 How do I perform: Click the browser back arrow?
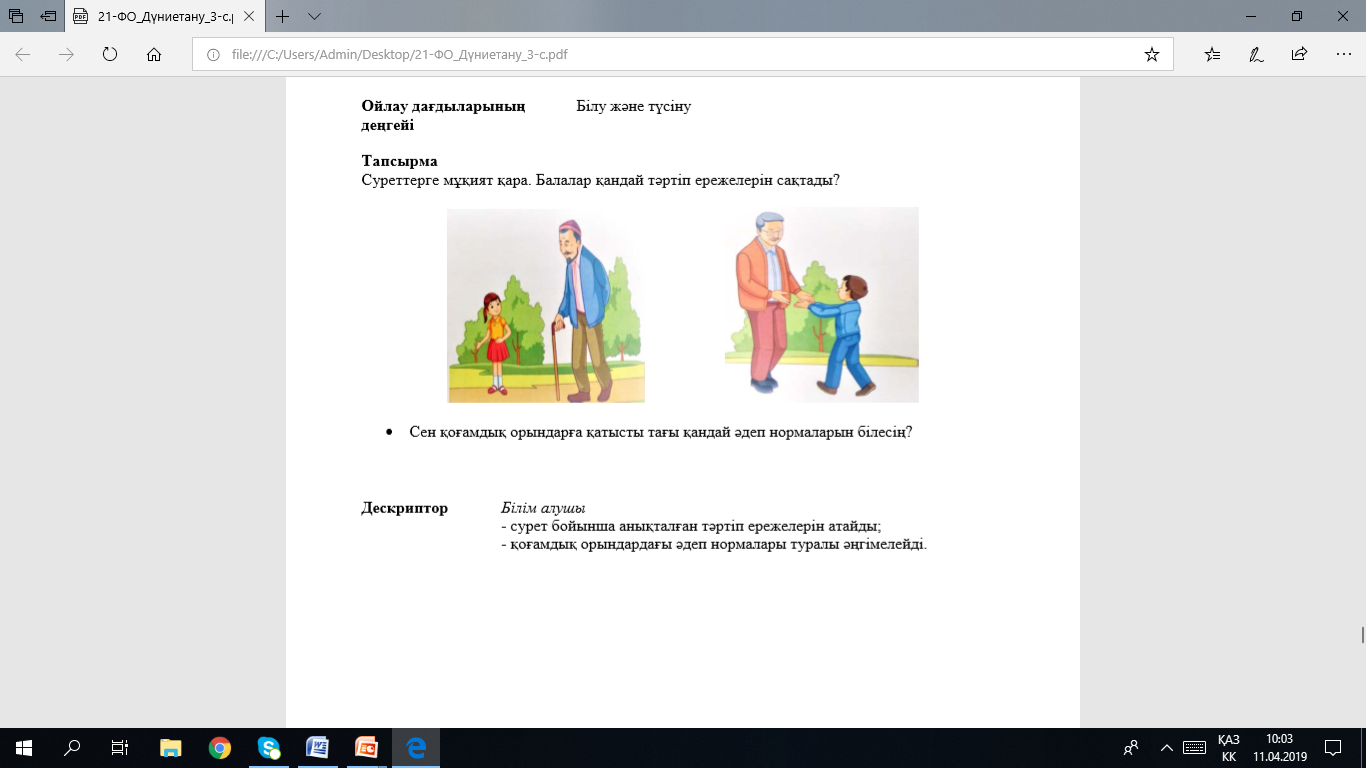coord(23,55)
